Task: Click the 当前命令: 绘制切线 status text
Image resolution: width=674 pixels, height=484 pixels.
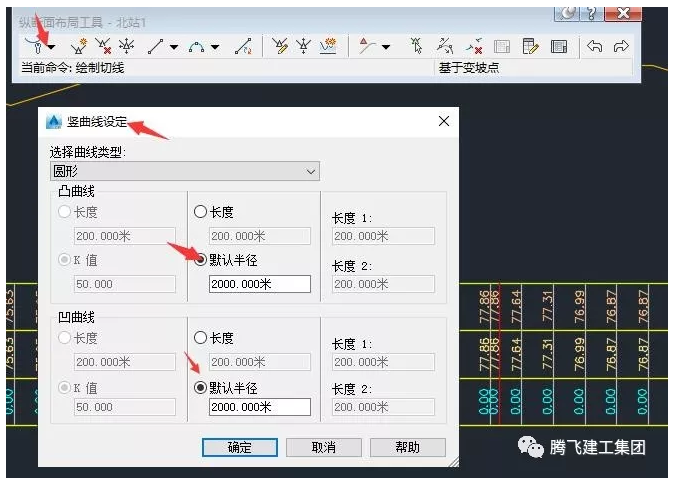Action: pyautogui.click(x=73, y=68)
